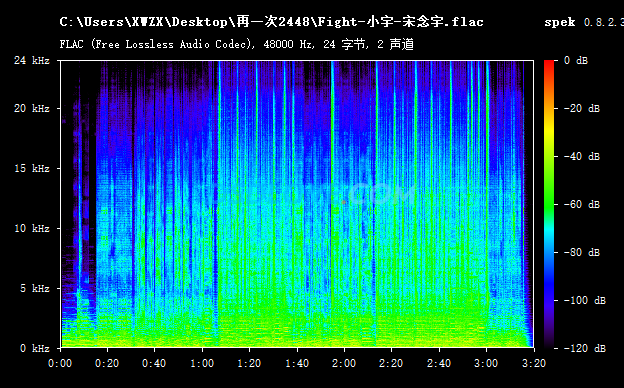Click the 1:40 time axis label

297,363
